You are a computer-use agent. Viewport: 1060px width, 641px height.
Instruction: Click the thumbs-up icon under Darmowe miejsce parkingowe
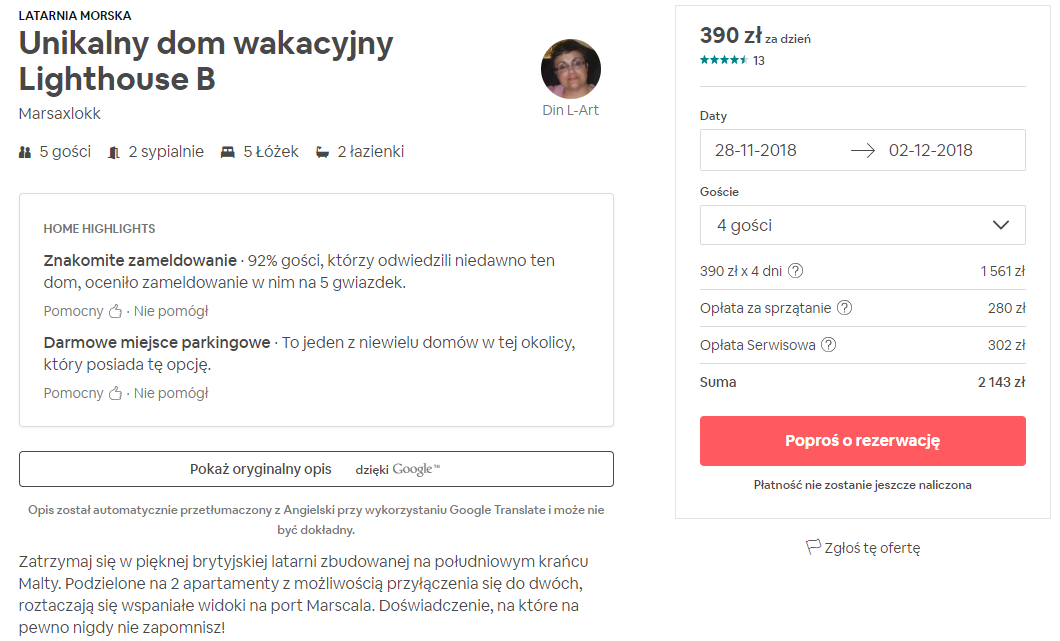[116, 393]
